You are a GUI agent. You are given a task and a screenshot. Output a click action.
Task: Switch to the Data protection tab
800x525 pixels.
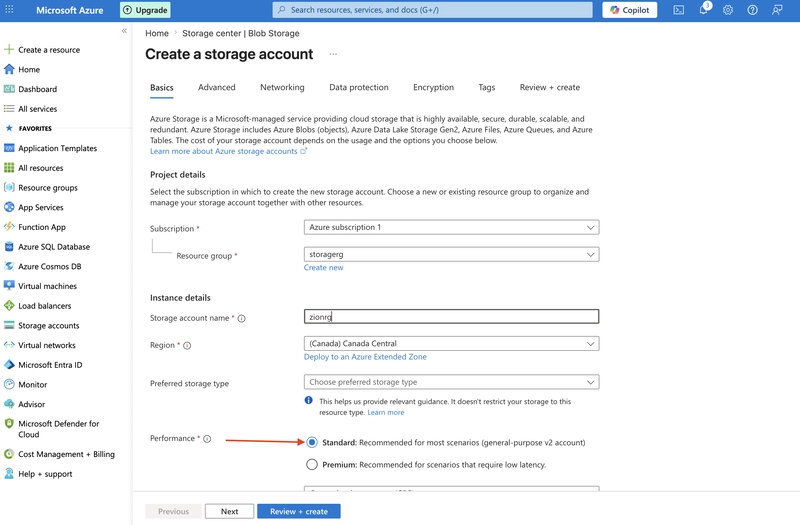click(x=359, y=87)
